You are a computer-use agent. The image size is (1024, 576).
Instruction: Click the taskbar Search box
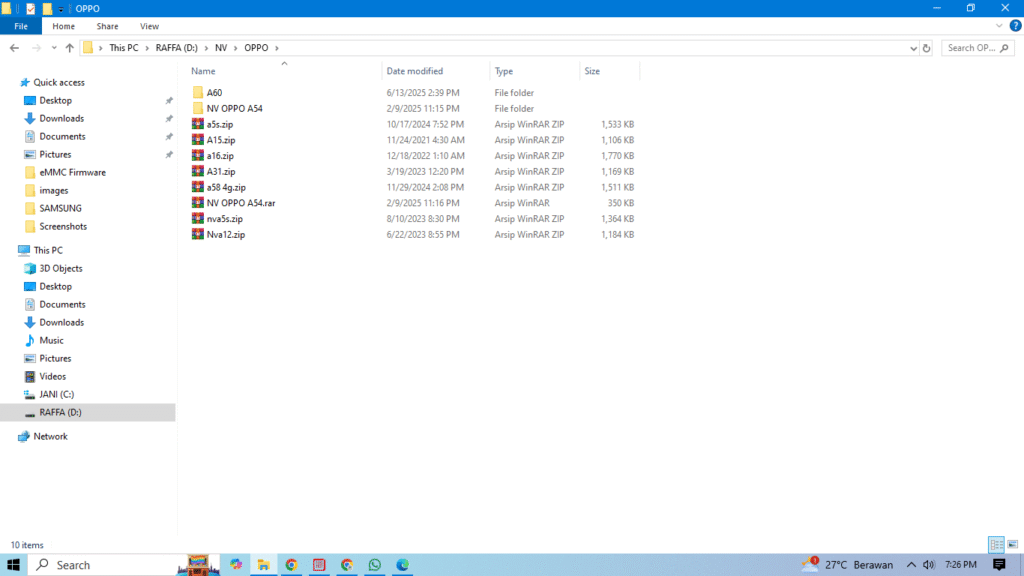pyautogui.click(x=124, y=565)
